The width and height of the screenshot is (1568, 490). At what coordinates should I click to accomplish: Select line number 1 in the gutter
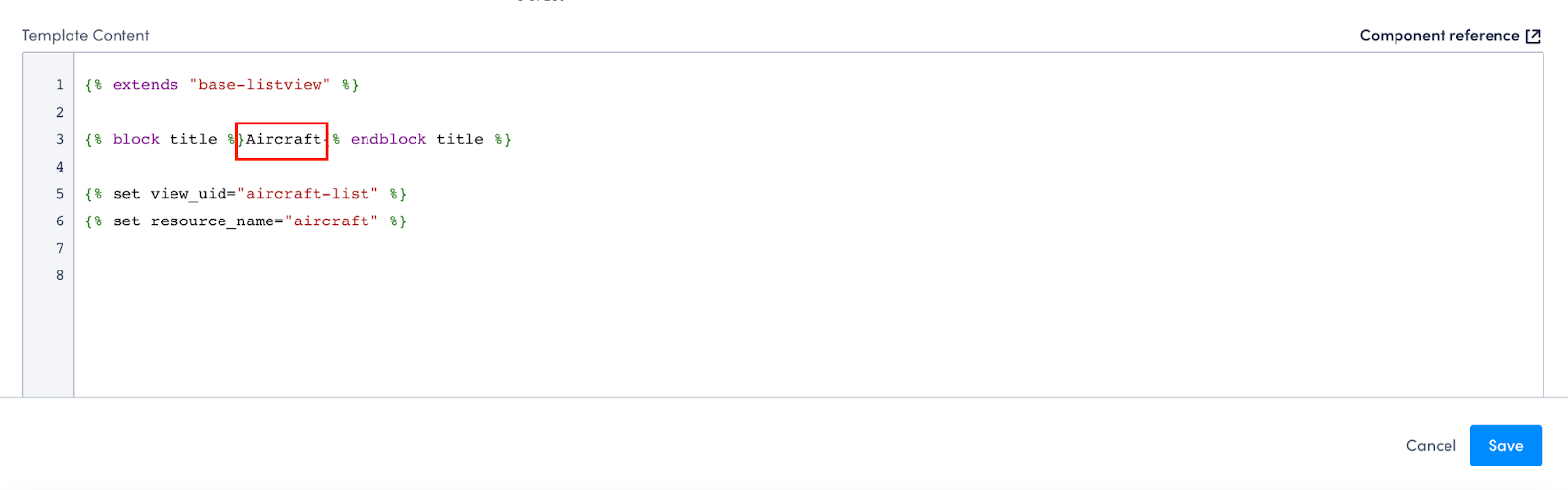tap(60, 85)
